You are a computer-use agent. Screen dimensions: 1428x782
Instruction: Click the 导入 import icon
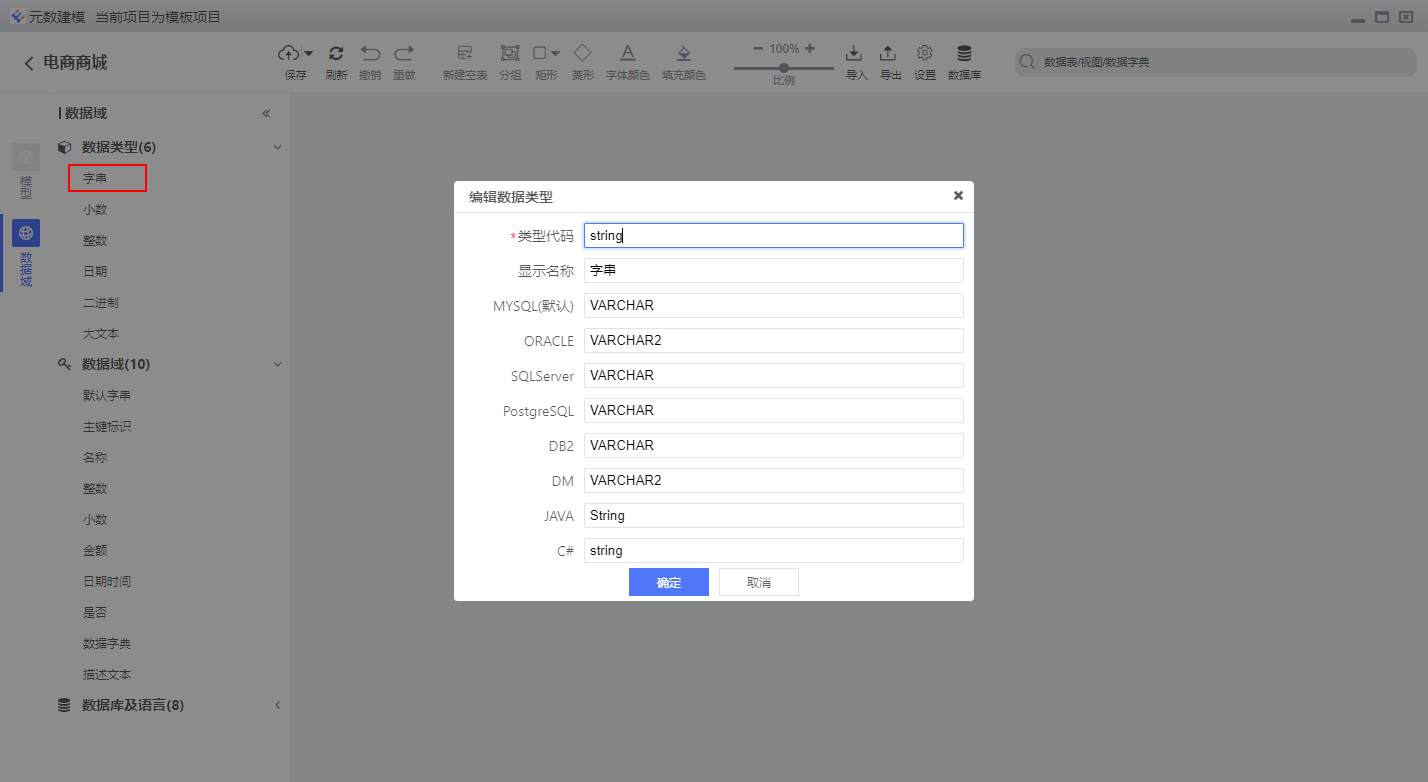click(x=854, y=53)
